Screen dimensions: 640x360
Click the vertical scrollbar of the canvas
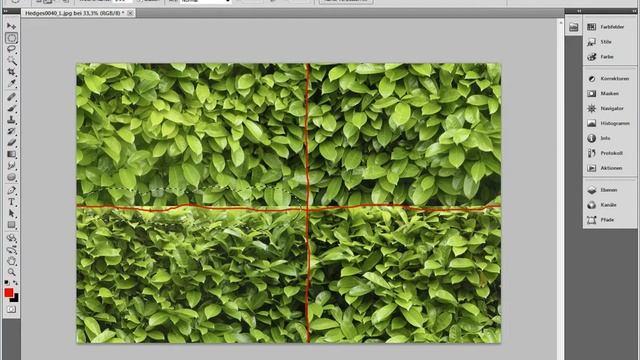click(560, 188)
